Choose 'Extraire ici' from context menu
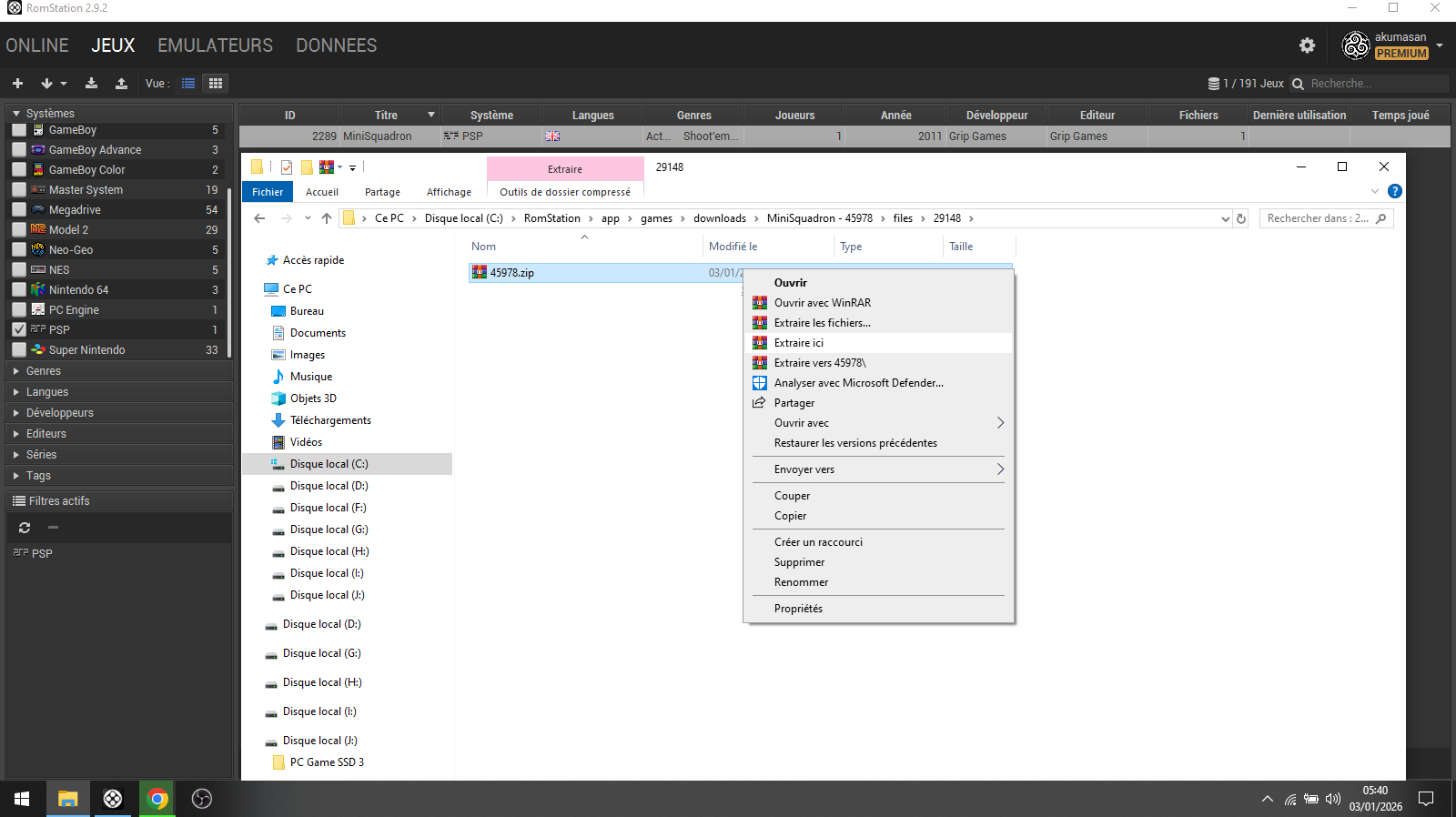Image resolution: width=1456 pixels, height=817 pixels. point(799,343)
